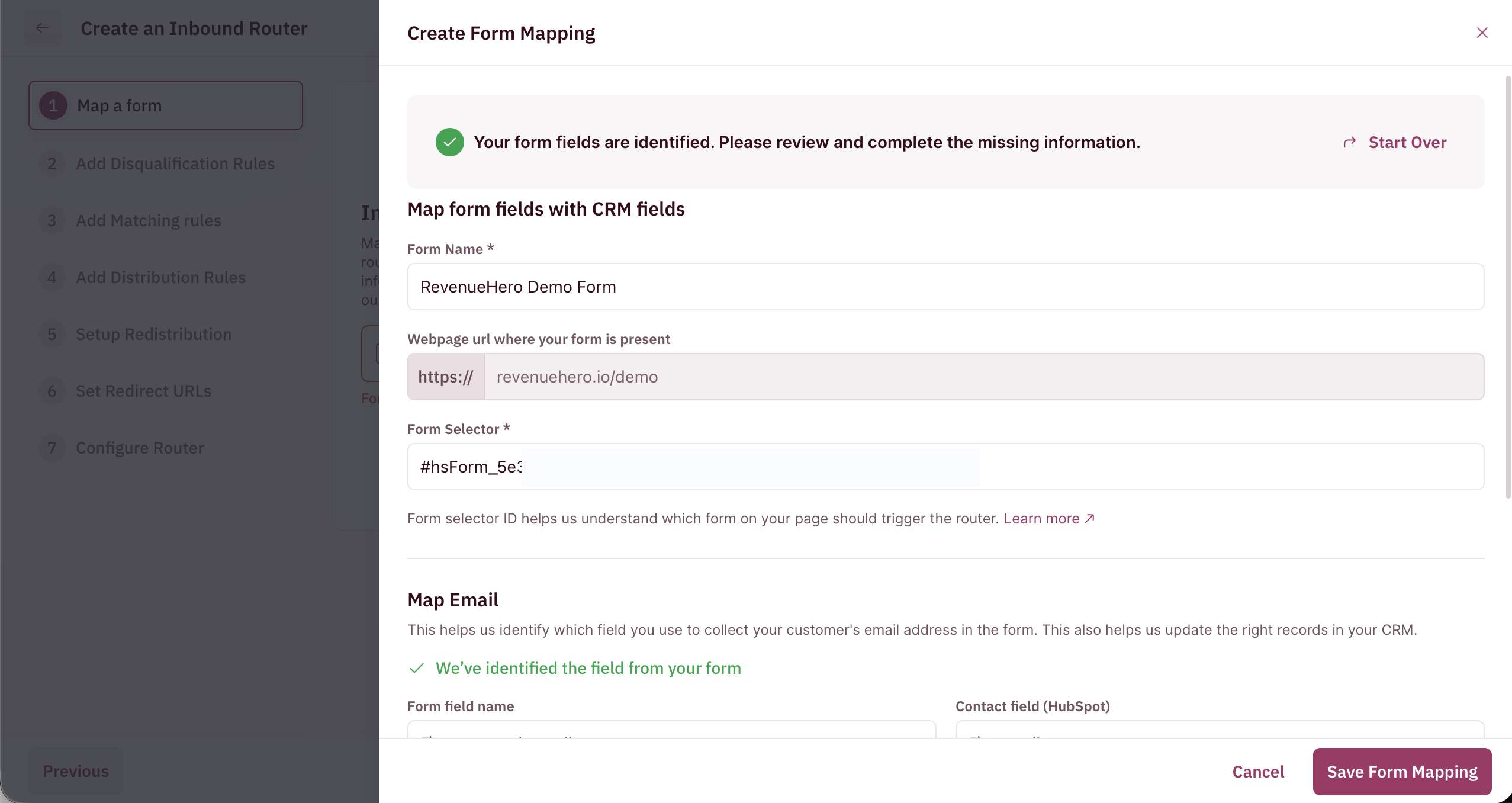The image size is (1512, 803).
Task: Click the webpage URL input field
Action: pyautogui.click(x=983, y=377)
